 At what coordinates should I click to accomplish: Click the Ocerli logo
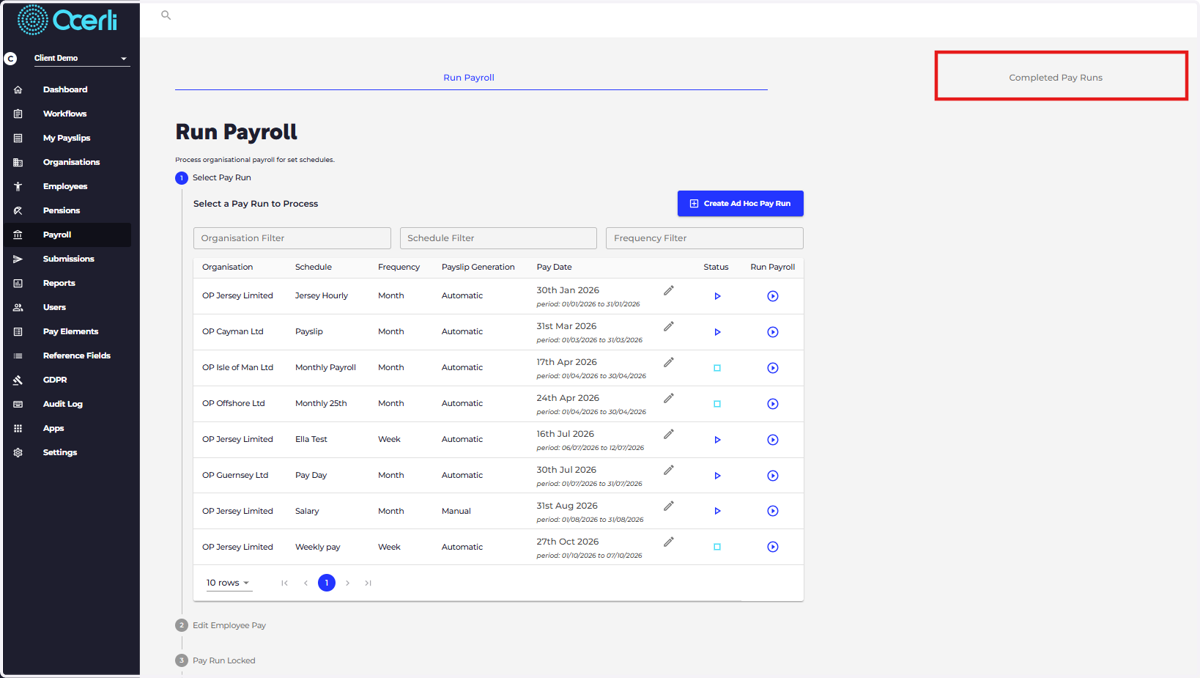[x=67, y=20]
